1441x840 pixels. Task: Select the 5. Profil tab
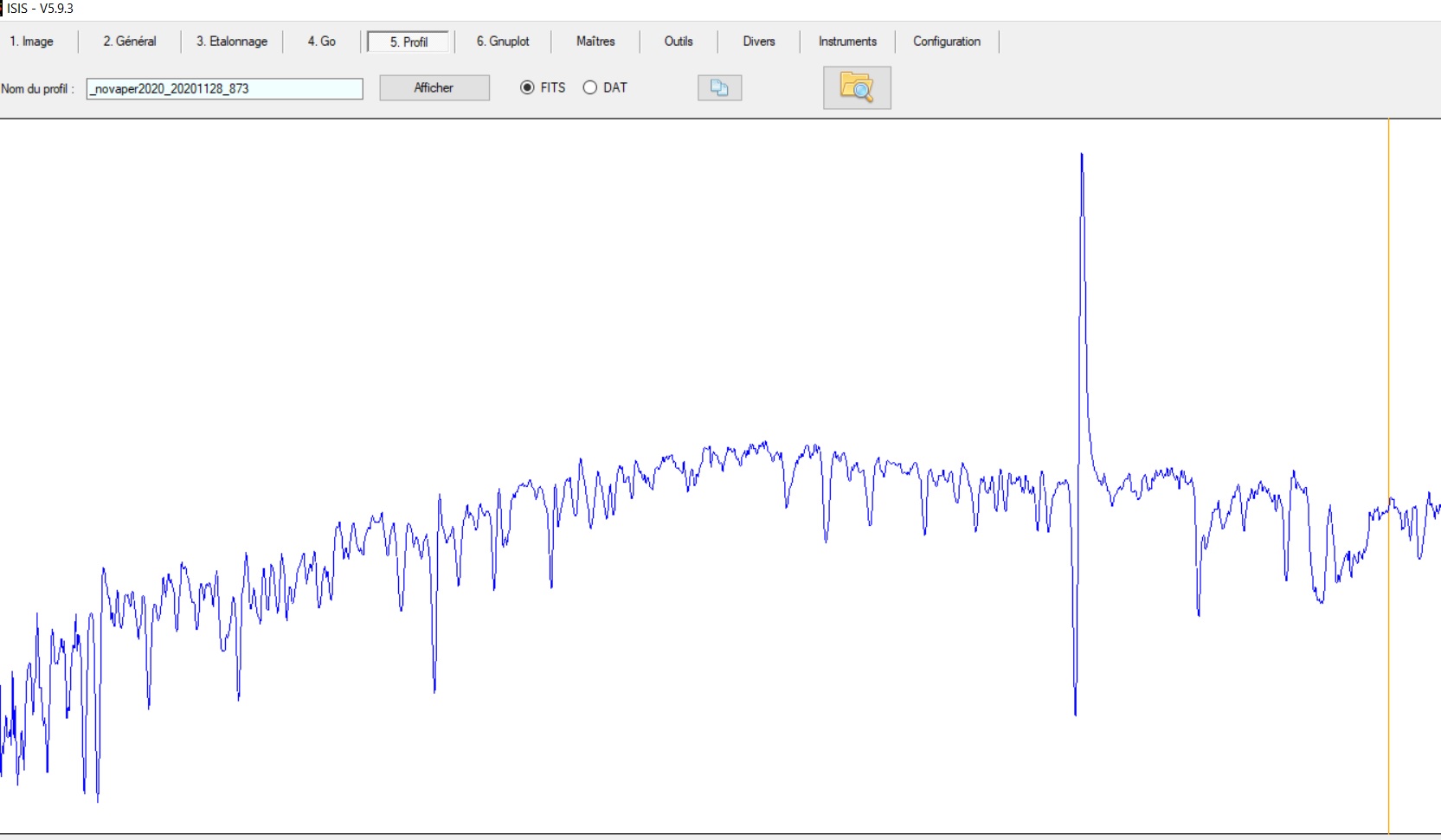[408, 42]
